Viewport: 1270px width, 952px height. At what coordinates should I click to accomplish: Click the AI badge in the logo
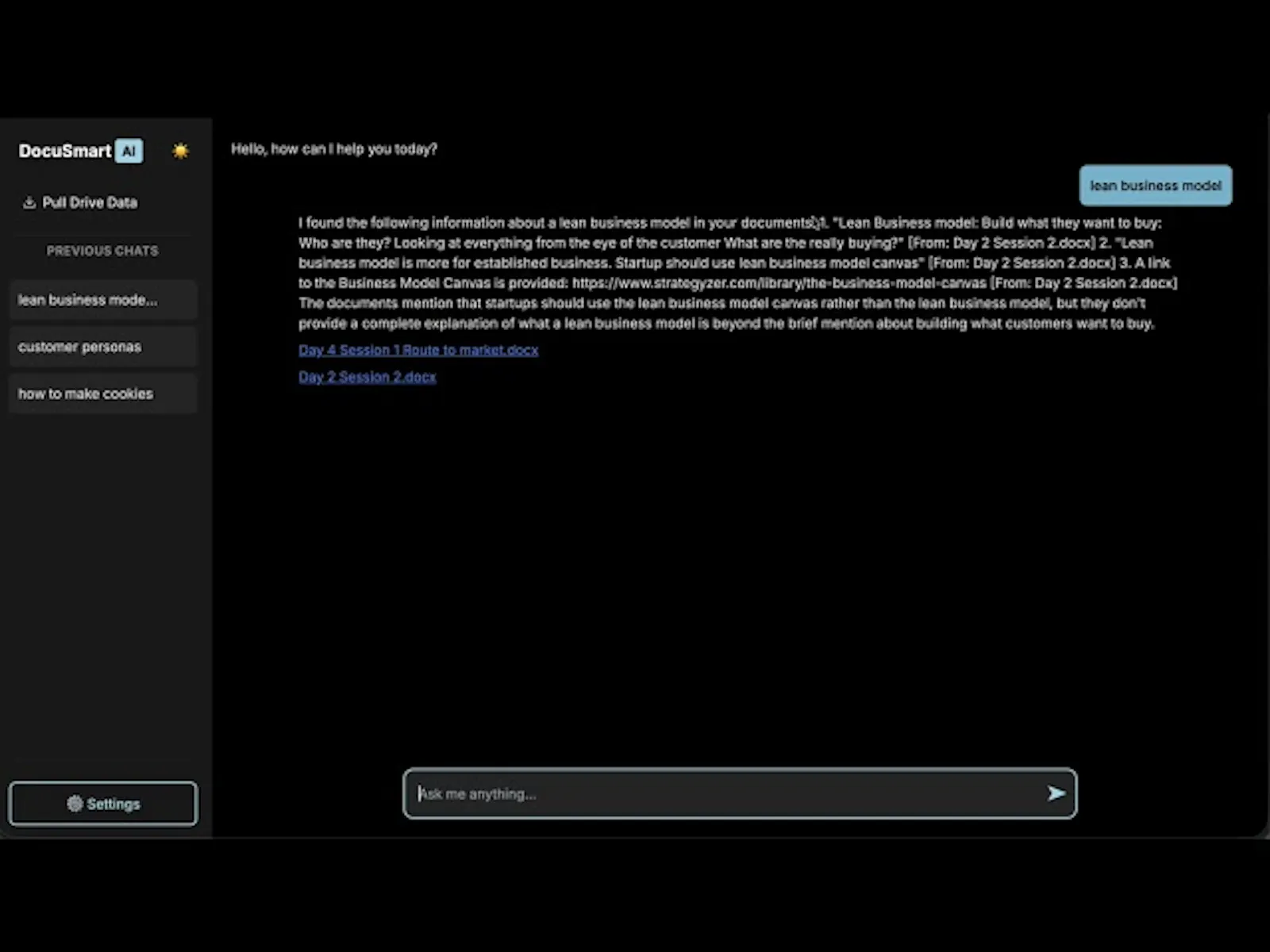(129, 151)
